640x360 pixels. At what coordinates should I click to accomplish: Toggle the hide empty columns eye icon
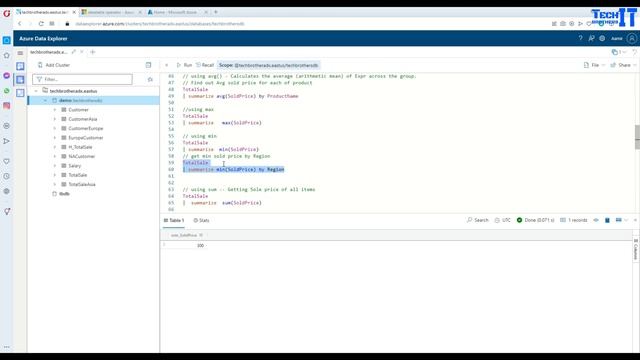click(596, 220)
